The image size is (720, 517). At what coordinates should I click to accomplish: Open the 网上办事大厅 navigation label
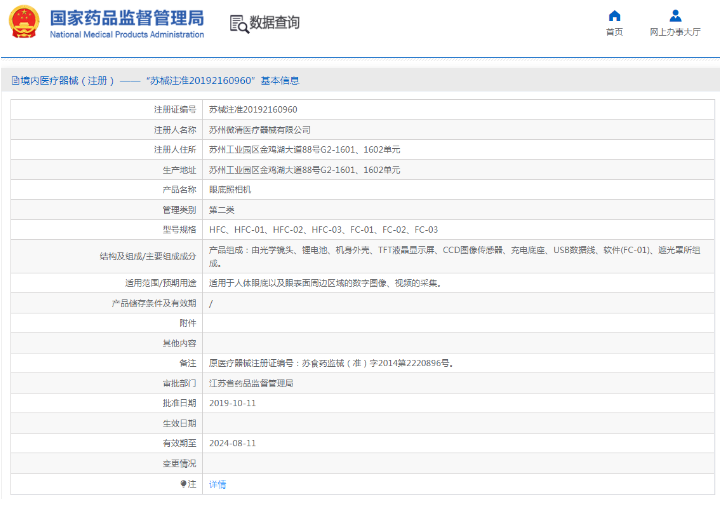(675, 33)
